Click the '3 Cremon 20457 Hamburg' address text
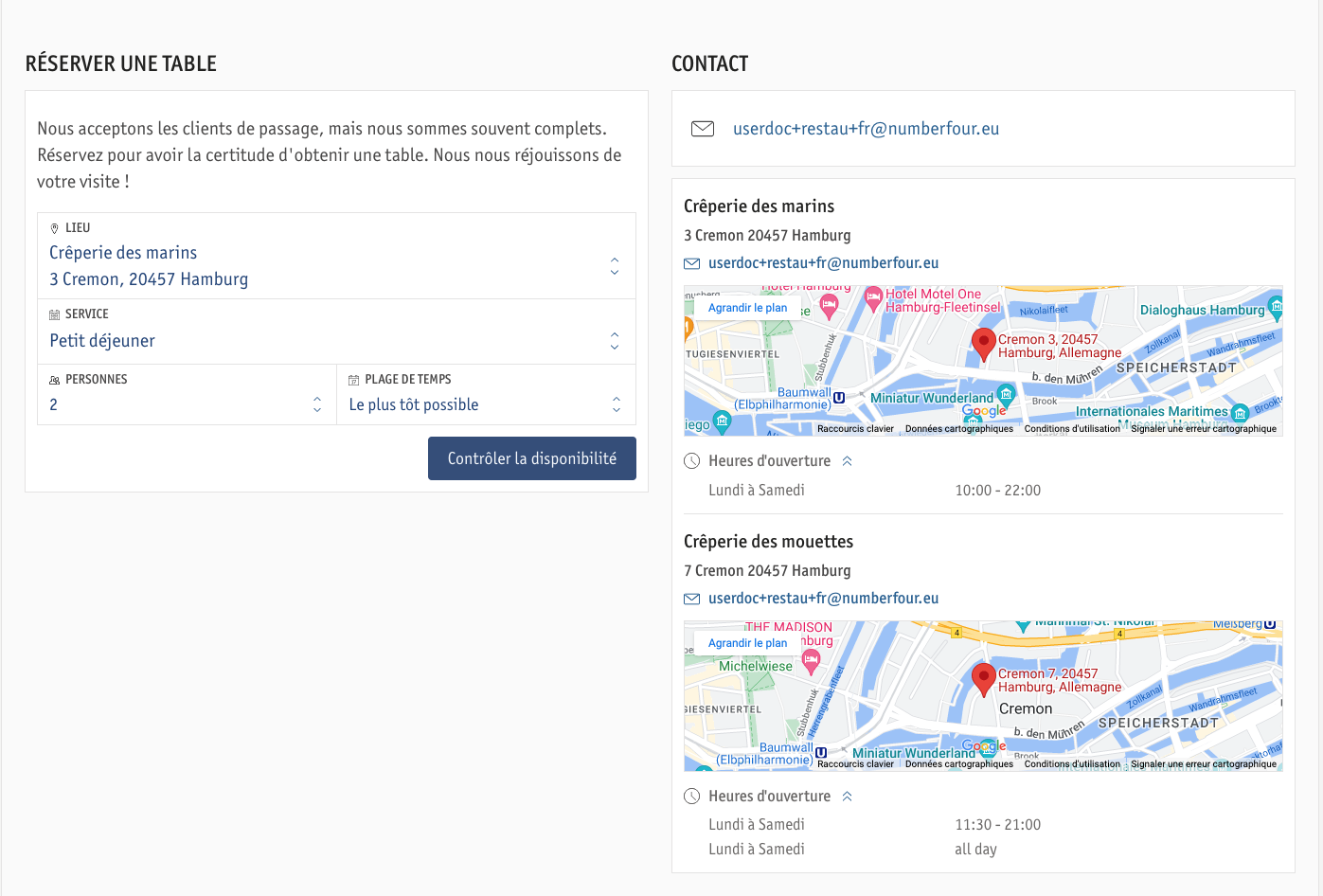 pyautogui.click(x=767, y=236)
